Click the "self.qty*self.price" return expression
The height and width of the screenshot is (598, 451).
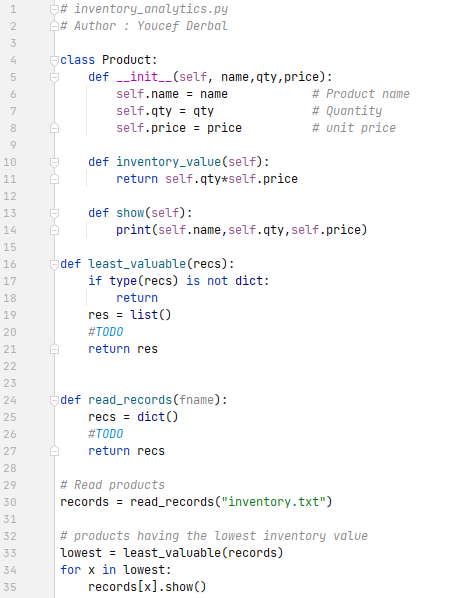pos(231,179)
